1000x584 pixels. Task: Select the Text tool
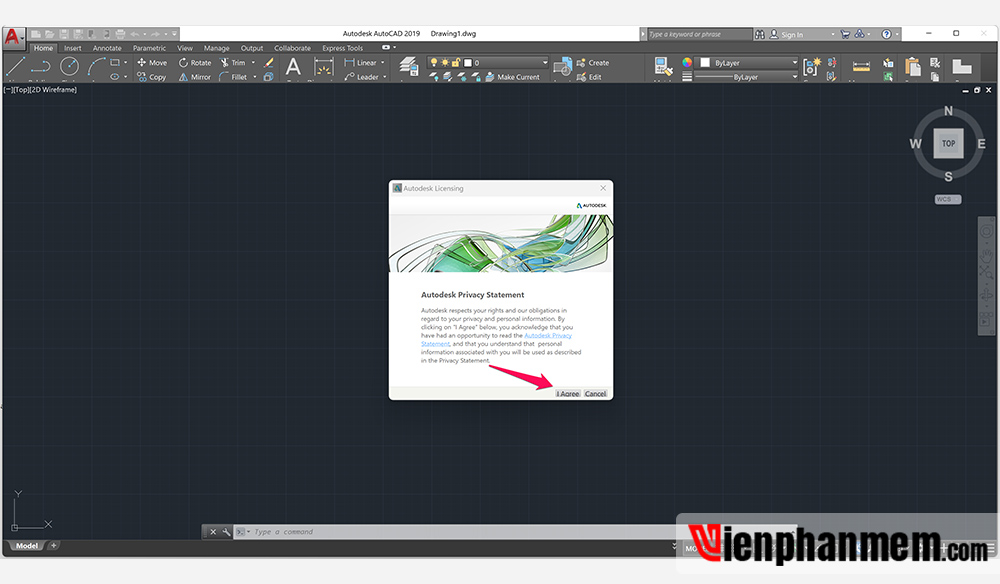pyautogui.click(x=293, y=67)
